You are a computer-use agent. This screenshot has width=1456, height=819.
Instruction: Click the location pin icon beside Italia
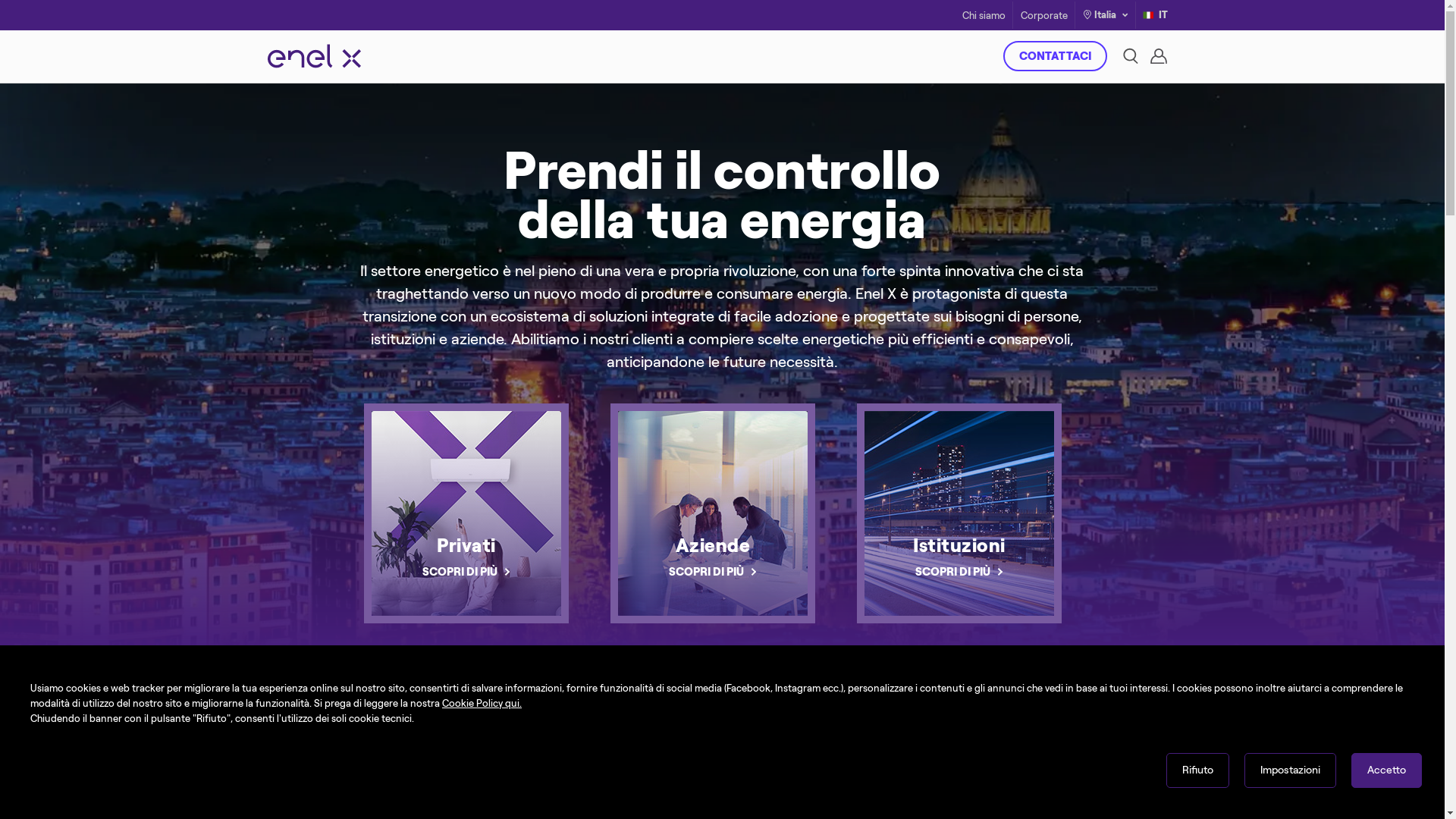pos(1087,15)
